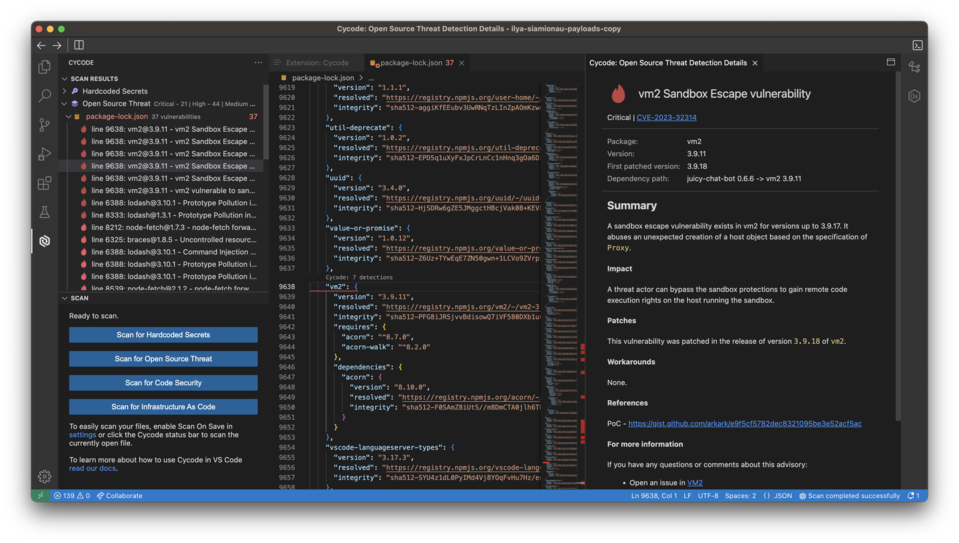Select vm2 vulnerable to sandbox result
Viewport: 959px width, 543px height.
[x=162, y=191]
